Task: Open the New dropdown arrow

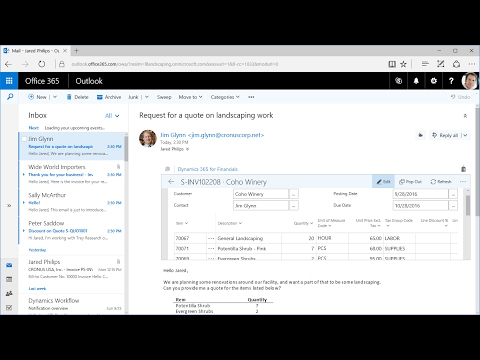Action: point(55,97)
